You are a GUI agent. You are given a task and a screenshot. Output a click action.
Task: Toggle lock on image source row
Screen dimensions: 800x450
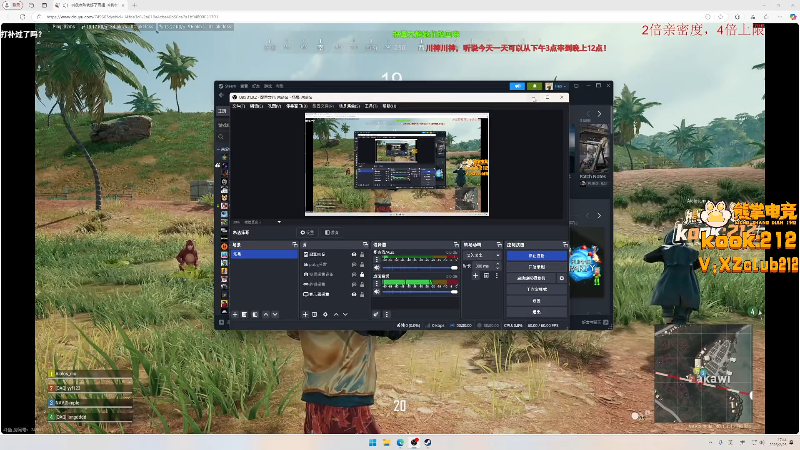point(362,254)
